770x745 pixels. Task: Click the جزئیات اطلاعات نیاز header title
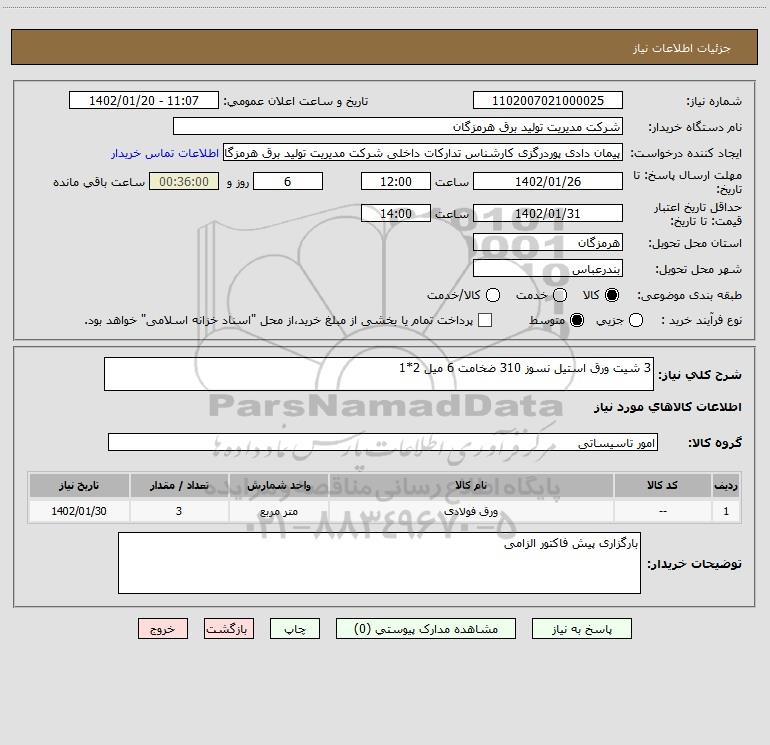pyautogui.click(x=682, y=48)
